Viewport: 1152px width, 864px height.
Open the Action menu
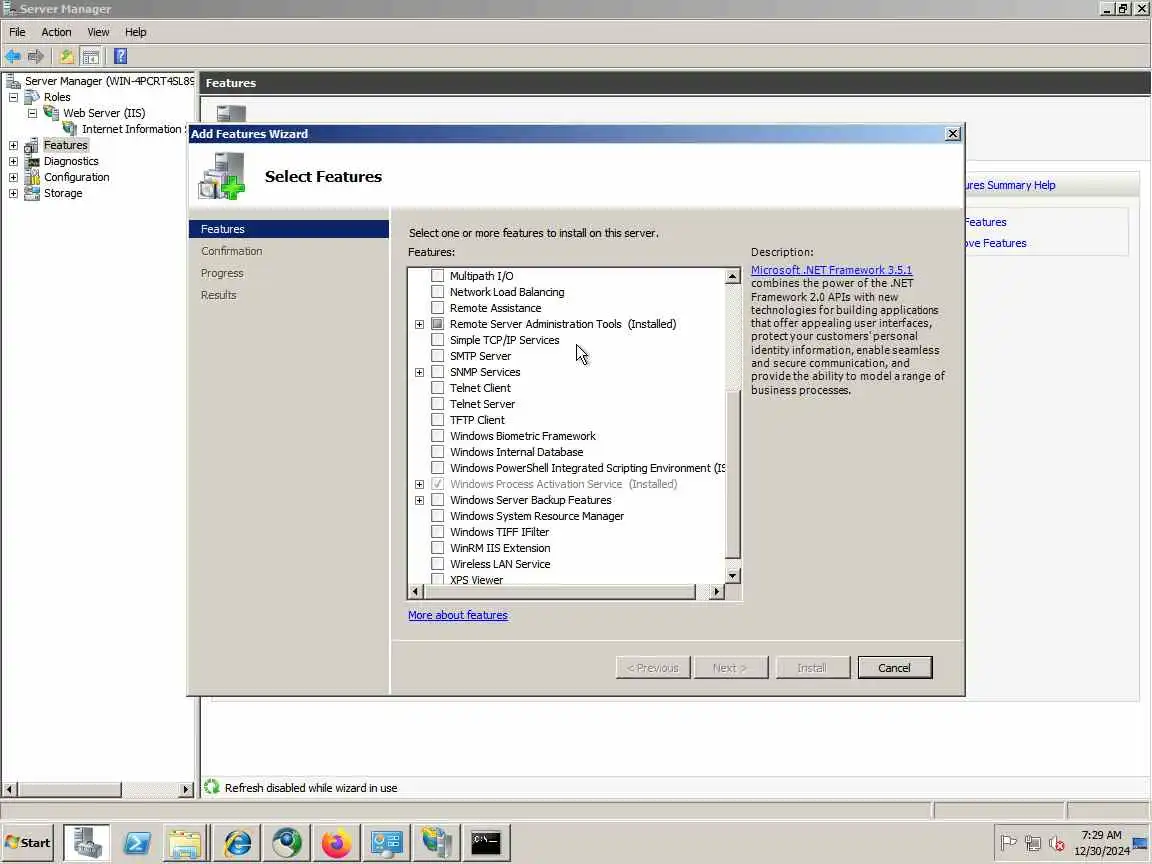coord(56,32)
